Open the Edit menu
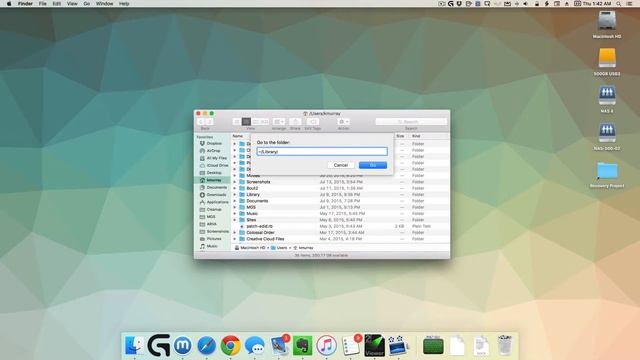 57,4
